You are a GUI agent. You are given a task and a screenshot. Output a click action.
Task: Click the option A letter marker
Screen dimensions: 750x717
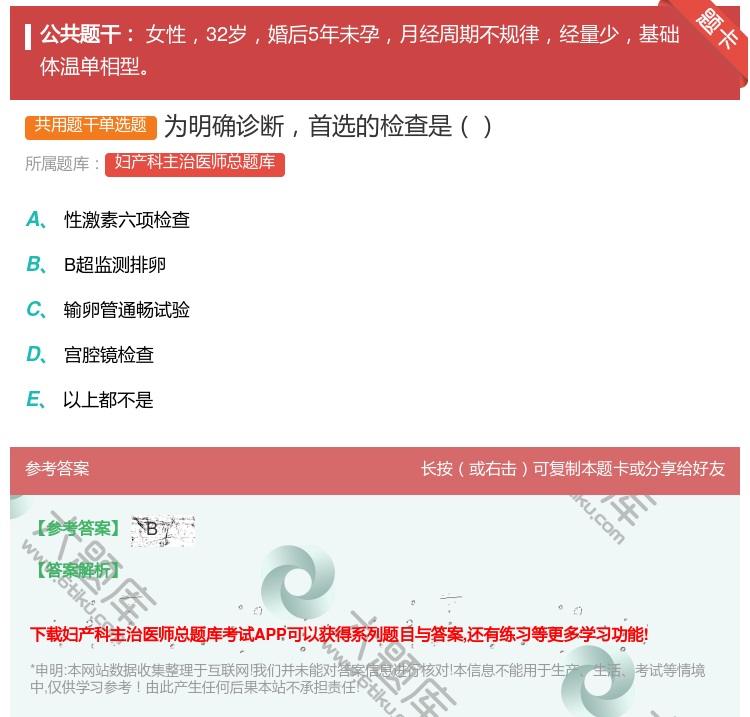[35, 220]
